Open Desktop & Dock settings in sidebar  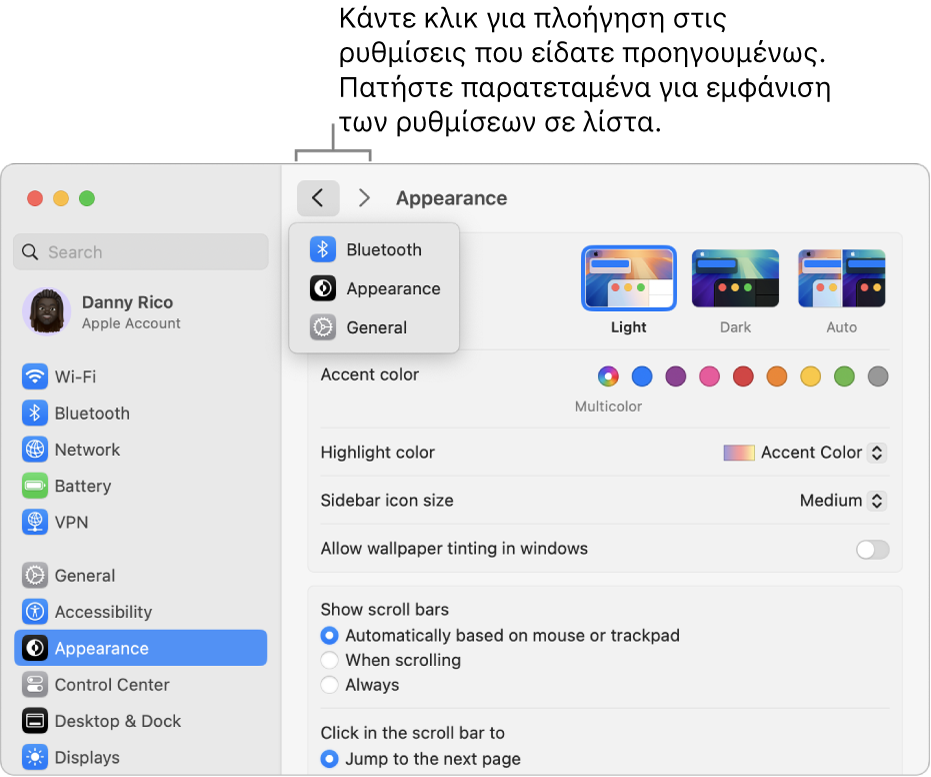point(141,721)
